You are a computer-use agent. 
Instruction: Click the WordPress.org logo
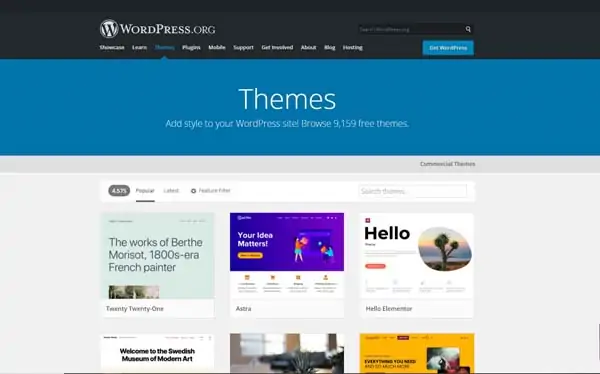pyautogui.click(x=158, y=29)
